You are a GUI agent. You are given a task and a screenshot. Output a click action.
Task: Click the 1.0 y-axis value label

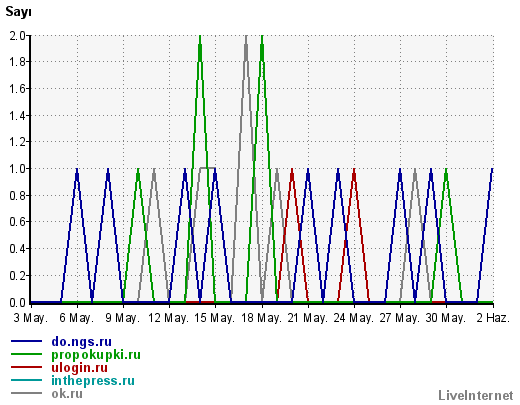click(x=18, y=169)
